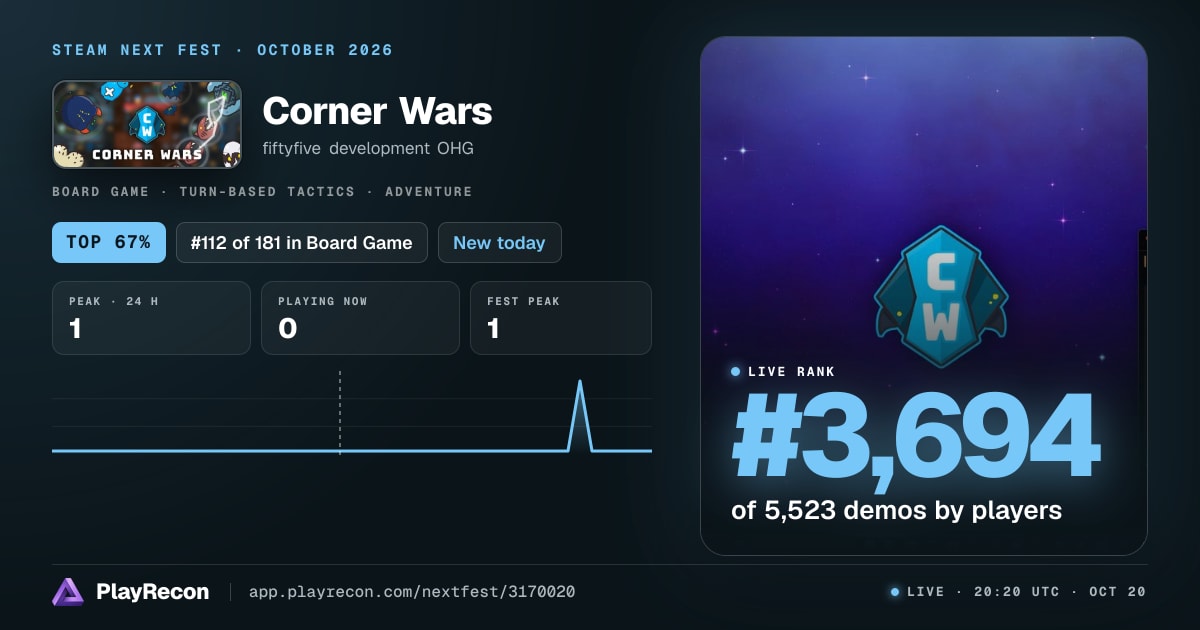Click the #112 of 181 in Board Game badge

(302, 243)
